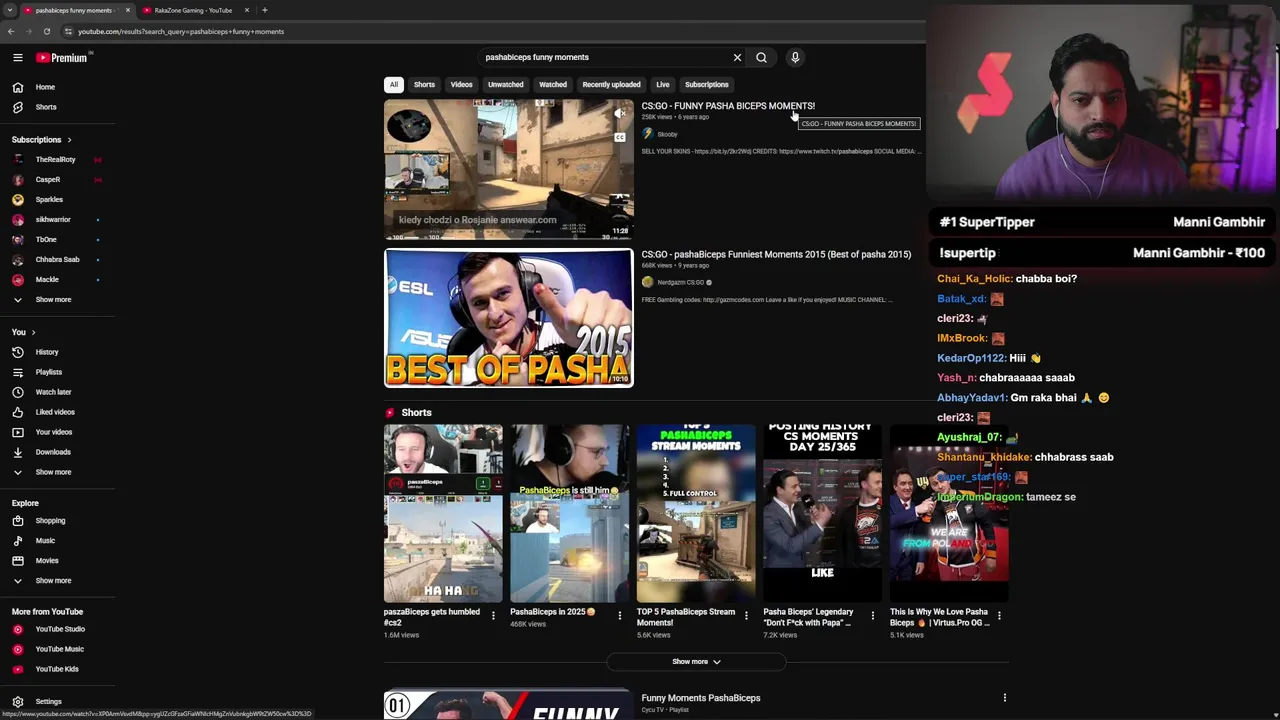The image size is (1280, 720).
Task: Open Skooby channel link
Action: coord(667,134)
